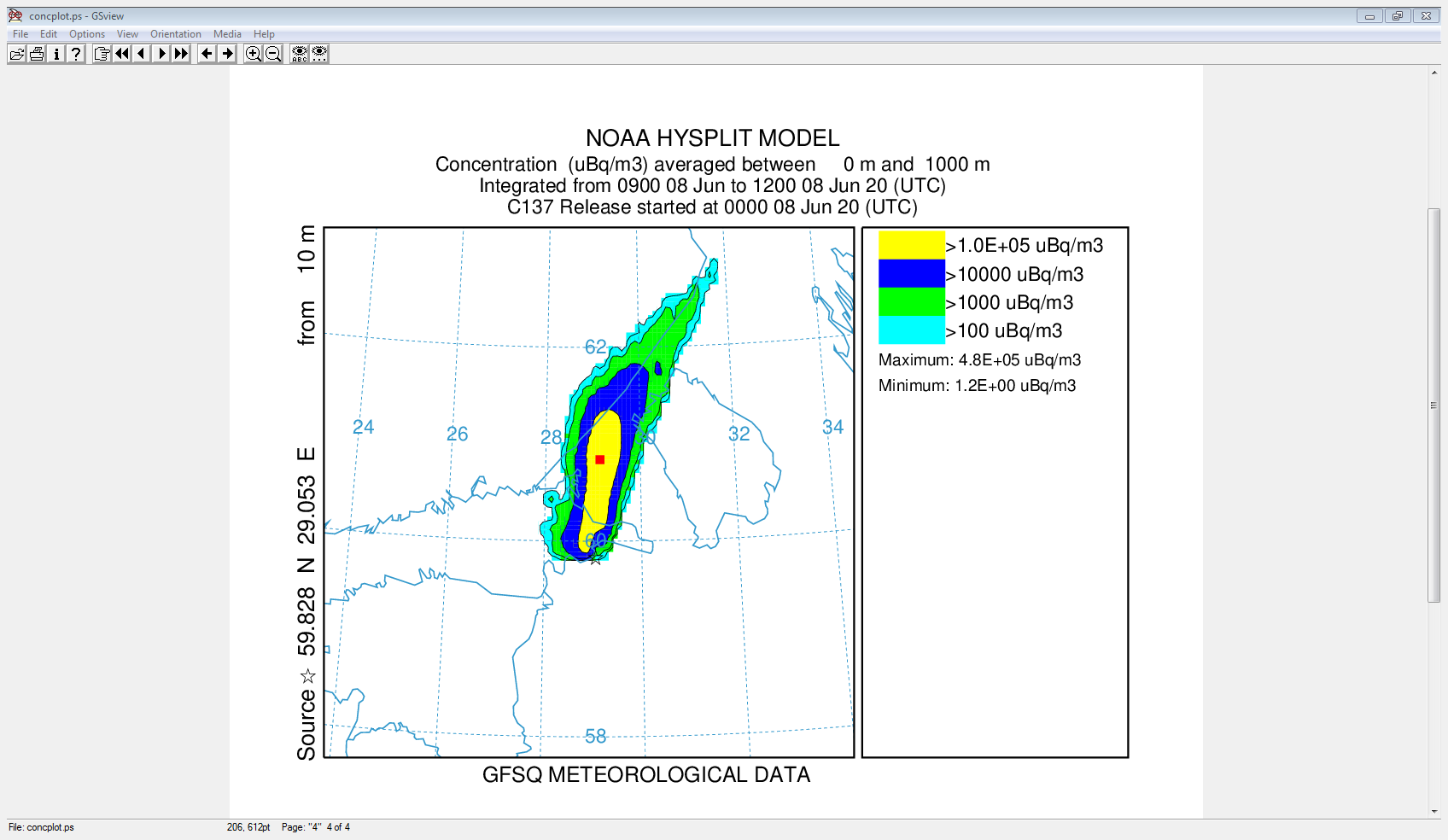Click the yellow >1.0E+05 legend swatch
The image size is (1448, 840).
tap(912, 245)
